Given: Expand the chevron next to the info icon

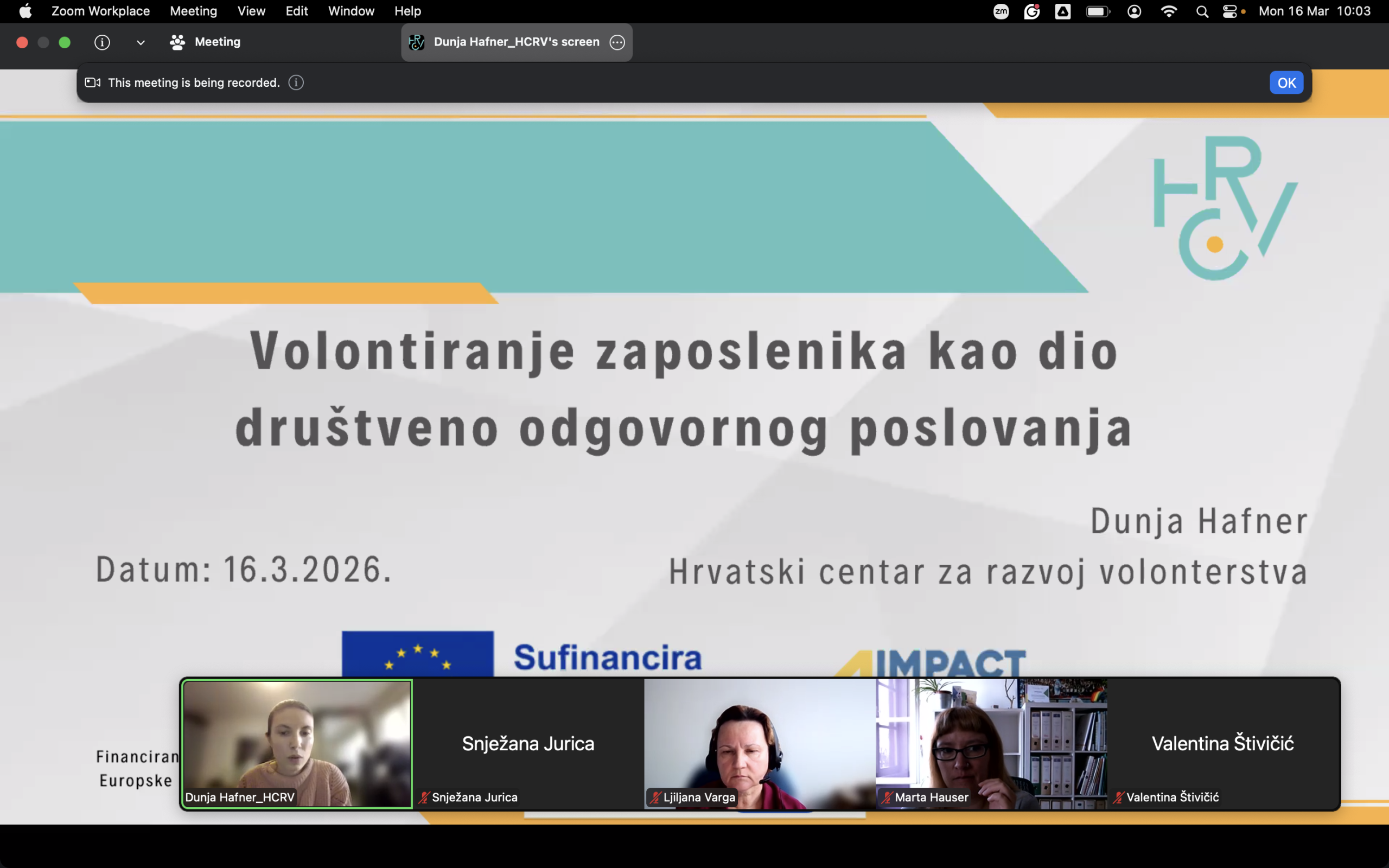Looking at the screenshot, I should pyautogui.click(x=140, y=42).
